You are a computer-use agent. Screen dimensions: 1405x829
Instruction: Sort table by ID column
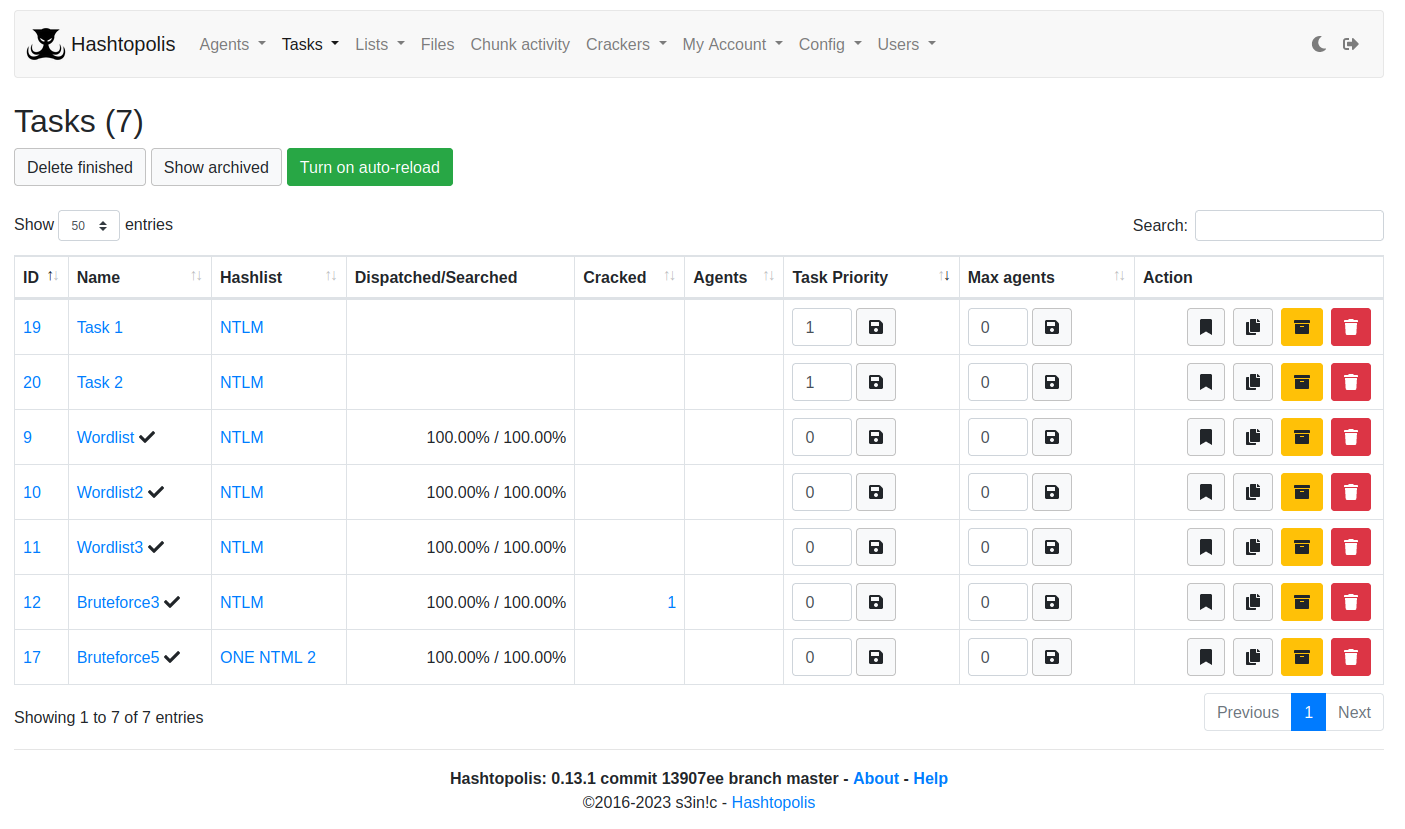tap(41, 277)
